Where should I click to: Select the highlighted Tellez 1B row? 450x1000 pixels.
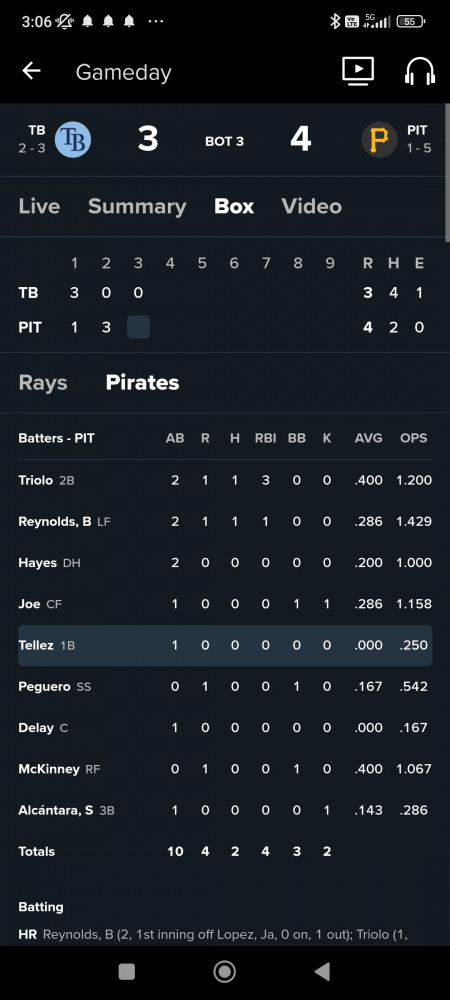pos(225,645)
